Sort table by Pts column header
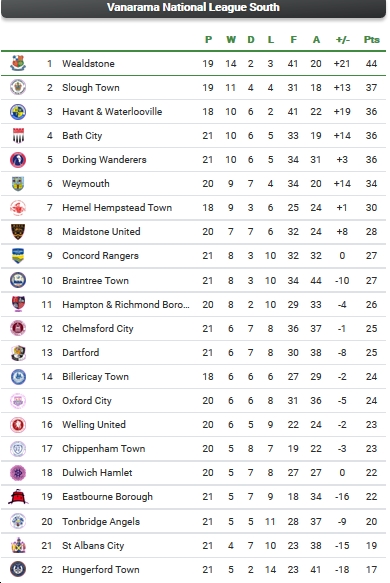The image size is (390, 583). coord(371,39)
